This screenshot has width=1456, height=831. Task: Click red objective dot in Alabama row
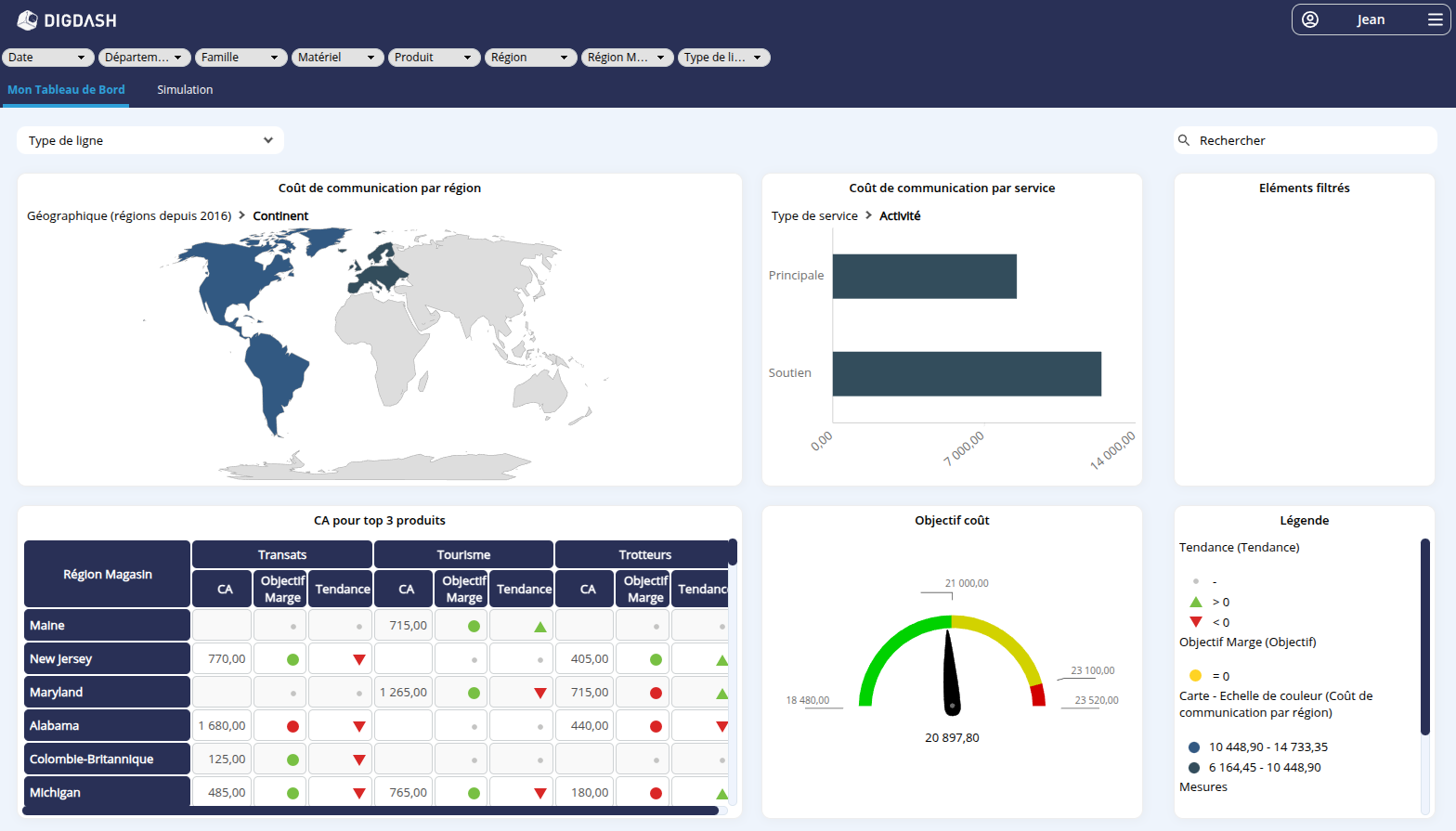[292, 727]
